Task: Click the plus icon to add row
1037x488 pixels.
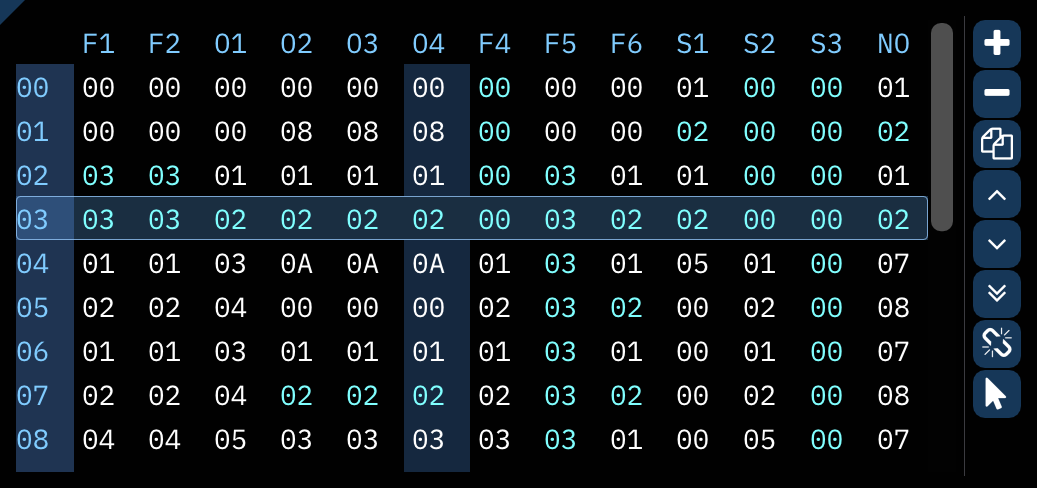Action: [996, 44]
